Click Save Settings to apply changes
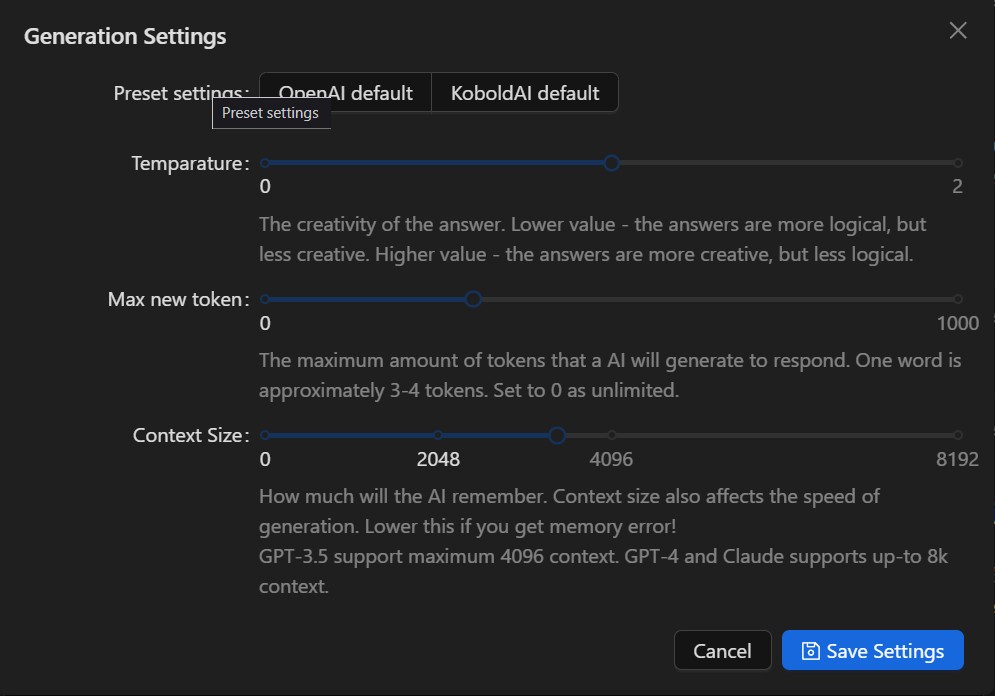The image size is (995, 696). pos(873,650)
